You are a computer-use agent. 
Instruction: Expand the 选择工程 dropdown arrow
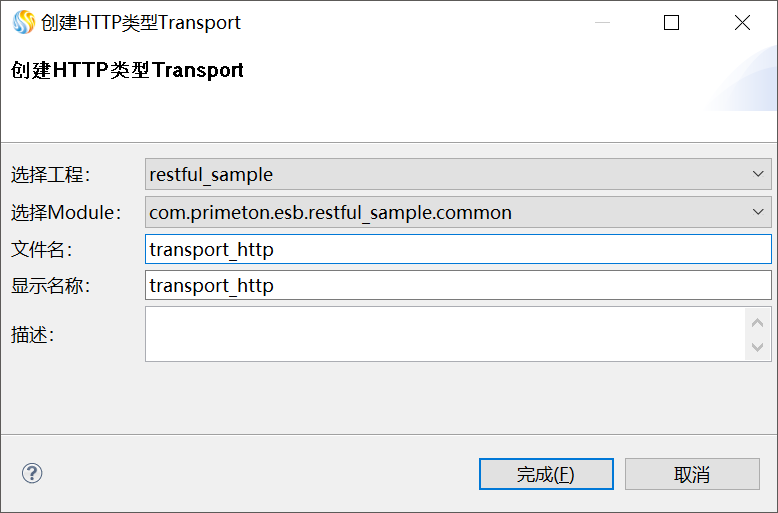[x=758, y=174]
